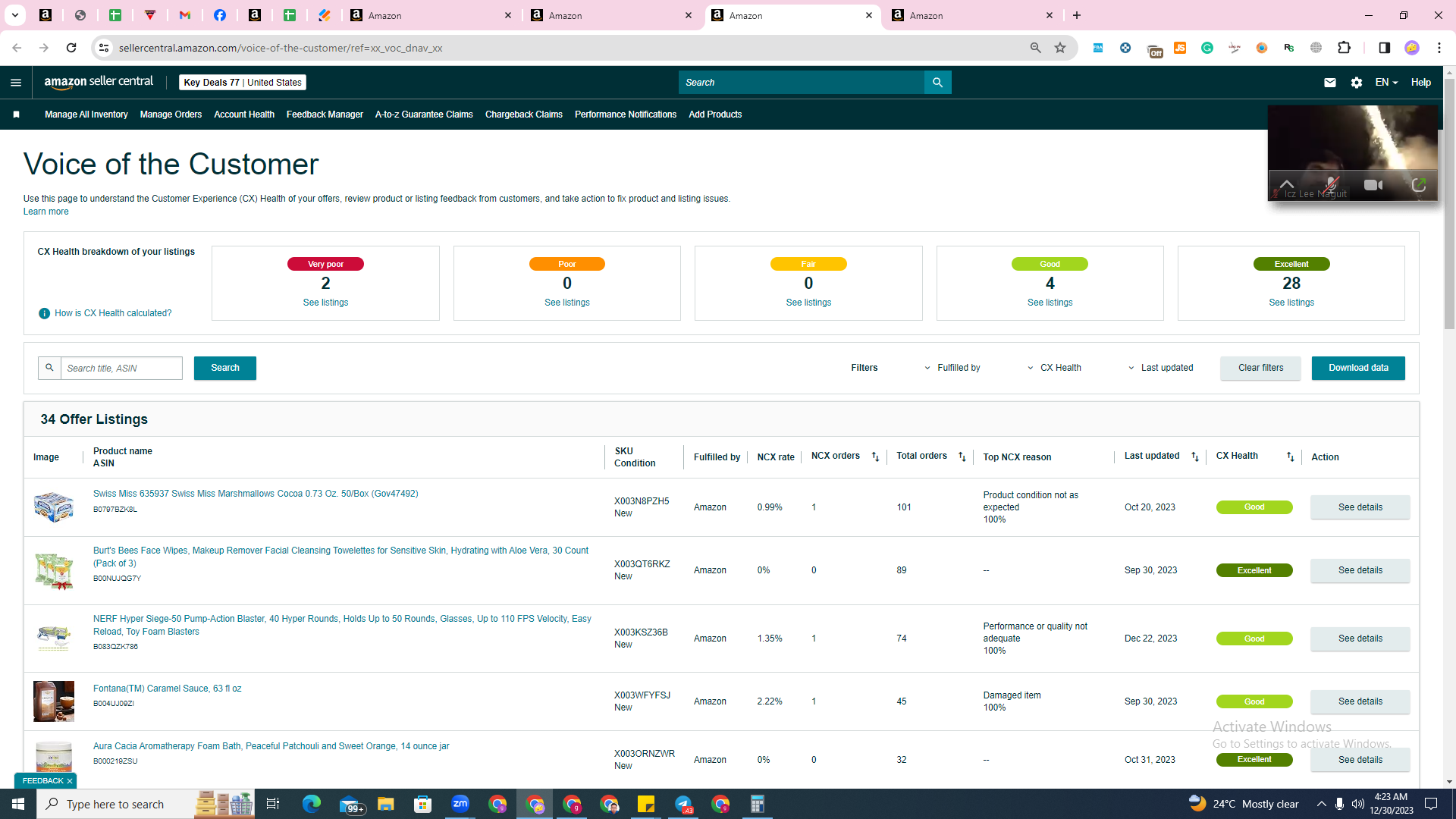Screen dimensions: 1456x819
Task: Open the Chrome extensions puzzle icon
Action: tap(1345, 48)
